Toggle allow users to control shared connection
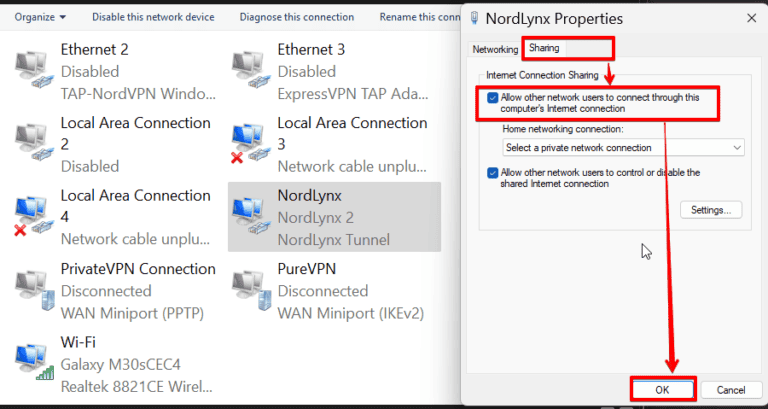 coord(492,173)
